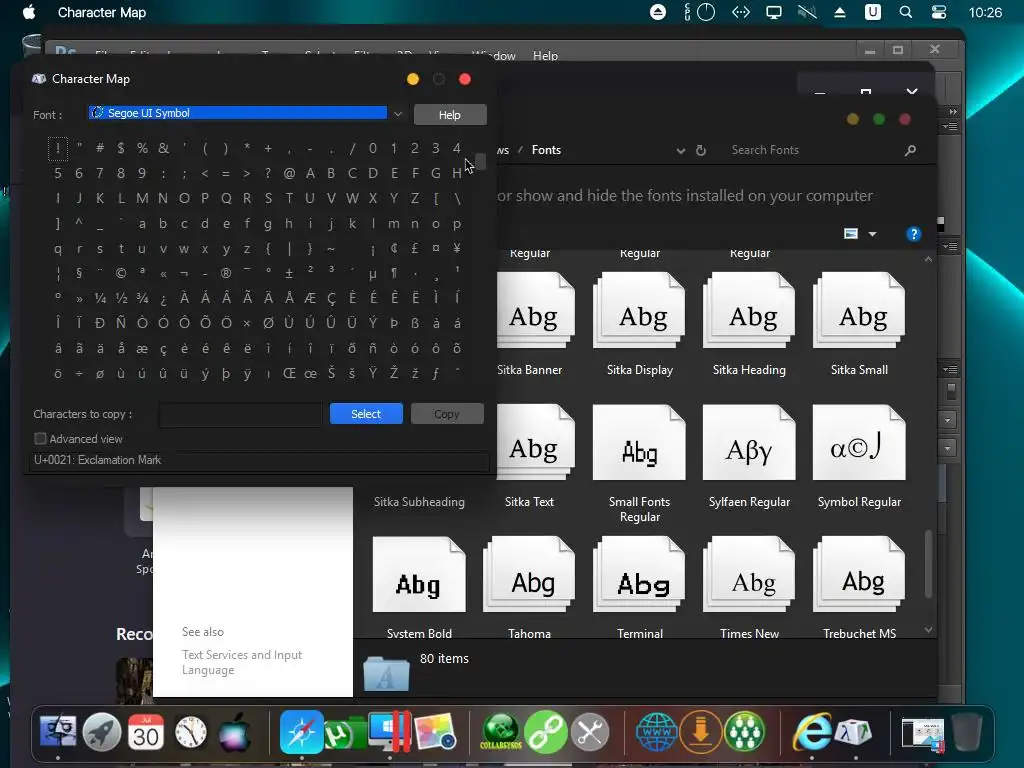
Task: Open Finder from the dock
Action: pyautogui.click(x=57, y=731)
